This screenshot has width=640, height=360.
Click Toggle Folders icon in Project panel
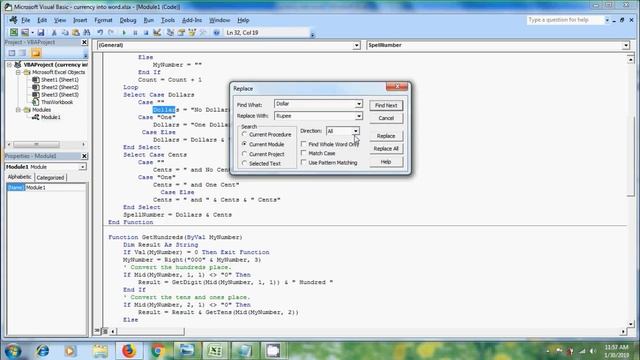coord(36,53)
